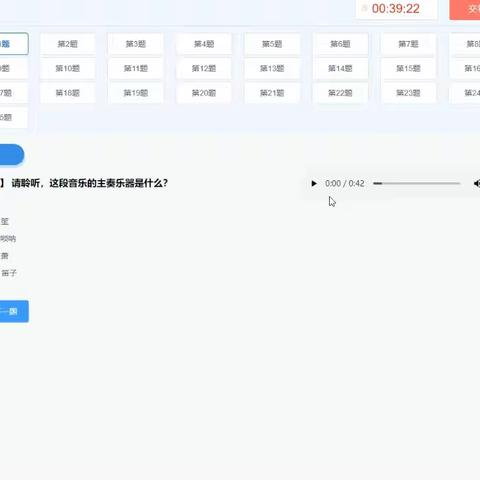Click the blue pill-shaped tag above the question
The image size is (480, 480).
(12, 155)
